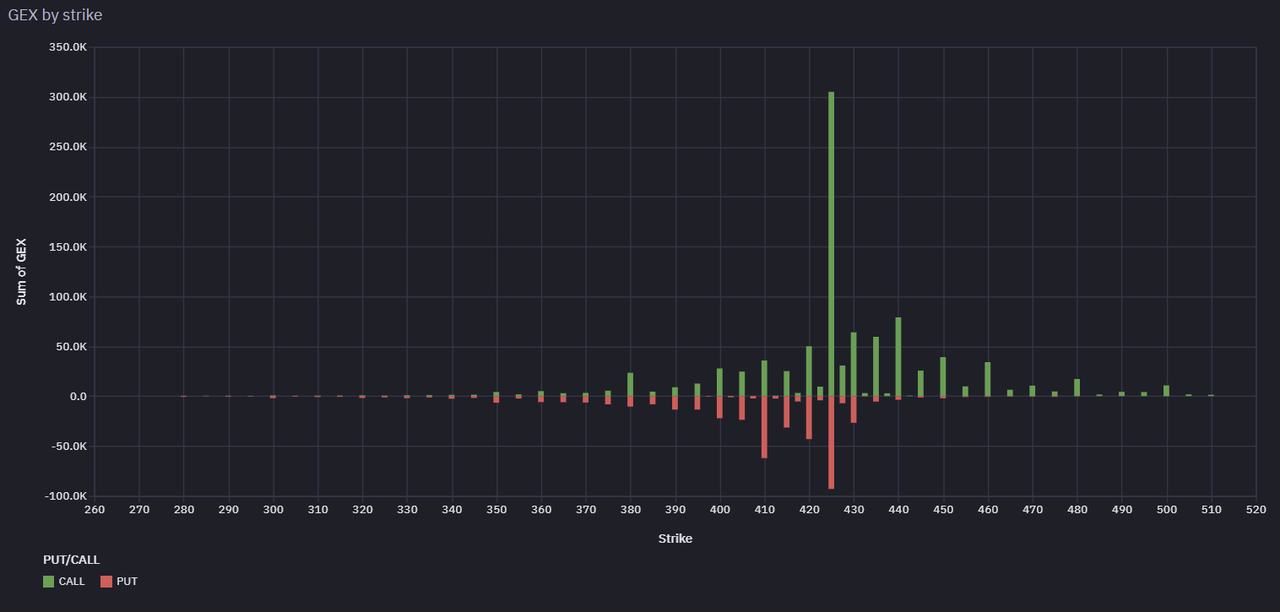1280x612 pixels.
Task: Click the 'GEX by strike' chart title
Action: coord(55,15)
